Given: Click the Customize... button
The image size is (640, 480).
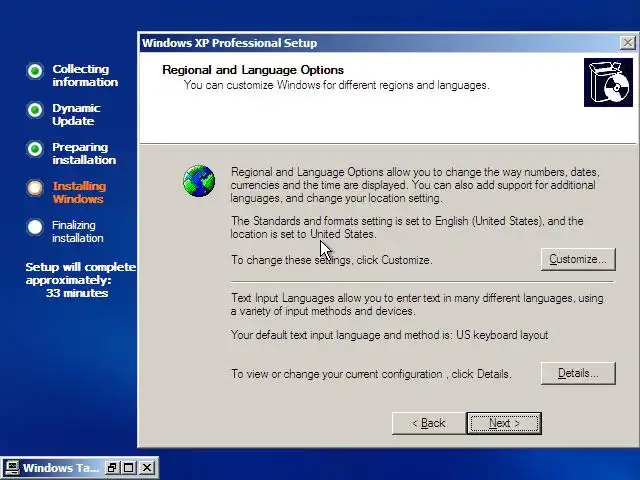Looking at the screenshot, I should click(578, 259).
